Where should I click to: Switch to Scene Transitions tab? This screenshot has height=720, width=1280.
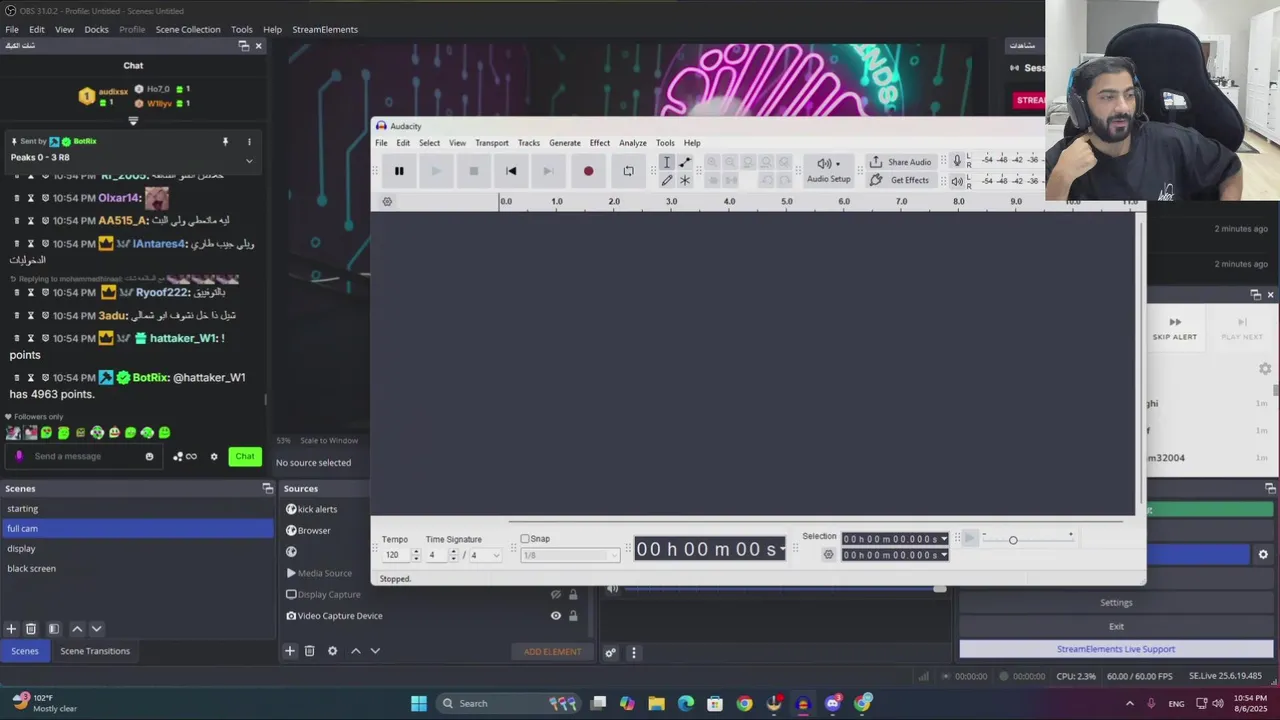pyautogui.click(x=95, y=651)
